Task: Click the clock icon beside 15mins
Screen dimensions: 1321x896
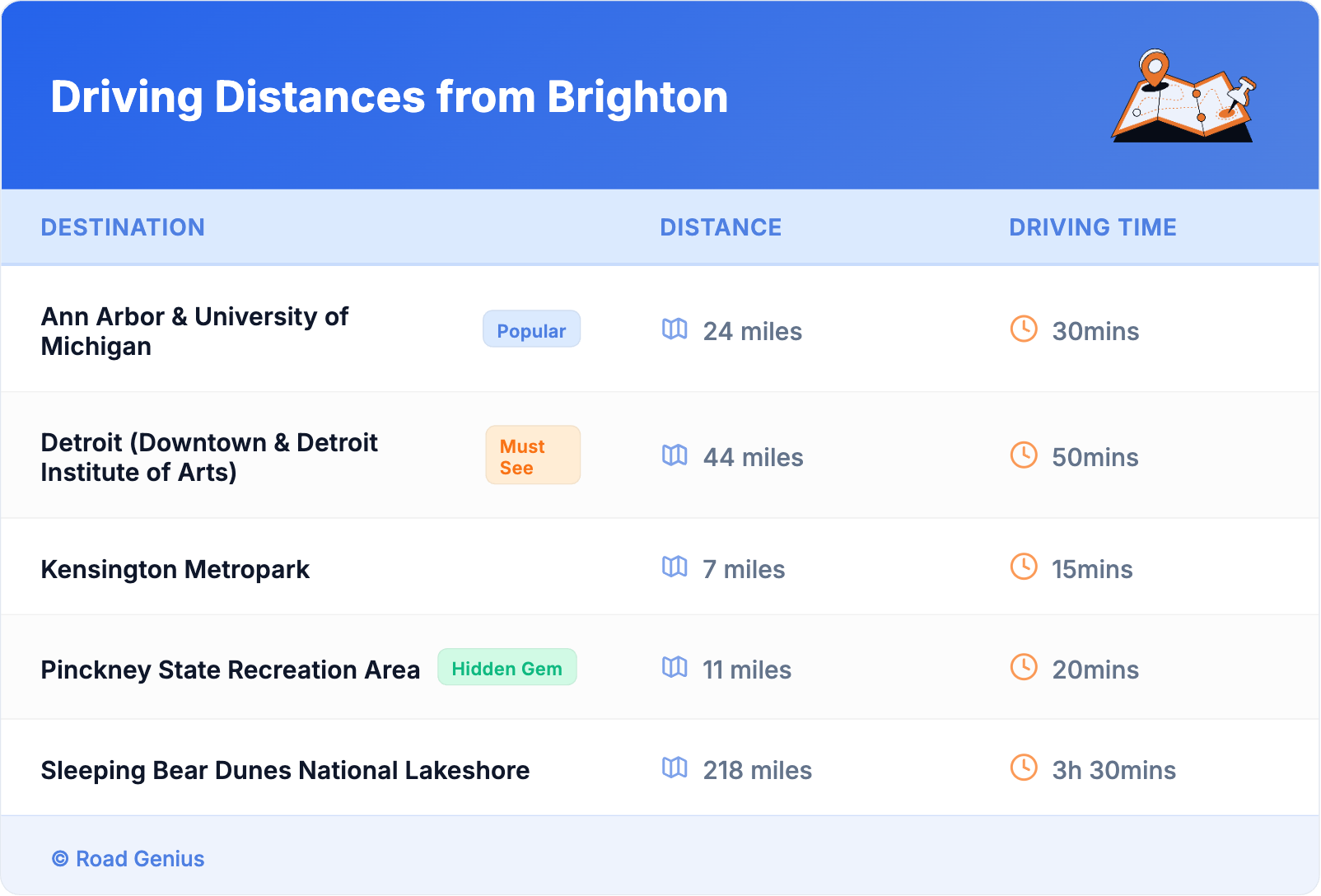Action: pos(1024,567)
